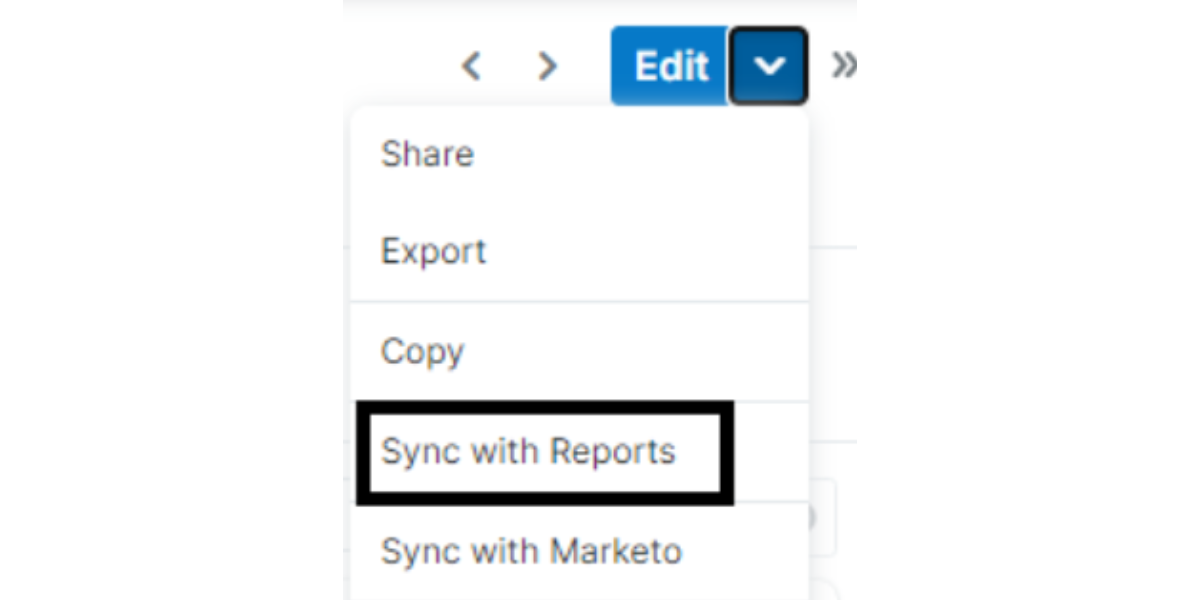This screenshot has width=1200, height=600.
Task: Navigate forward using the right chevron
Action: click(547, 66)
